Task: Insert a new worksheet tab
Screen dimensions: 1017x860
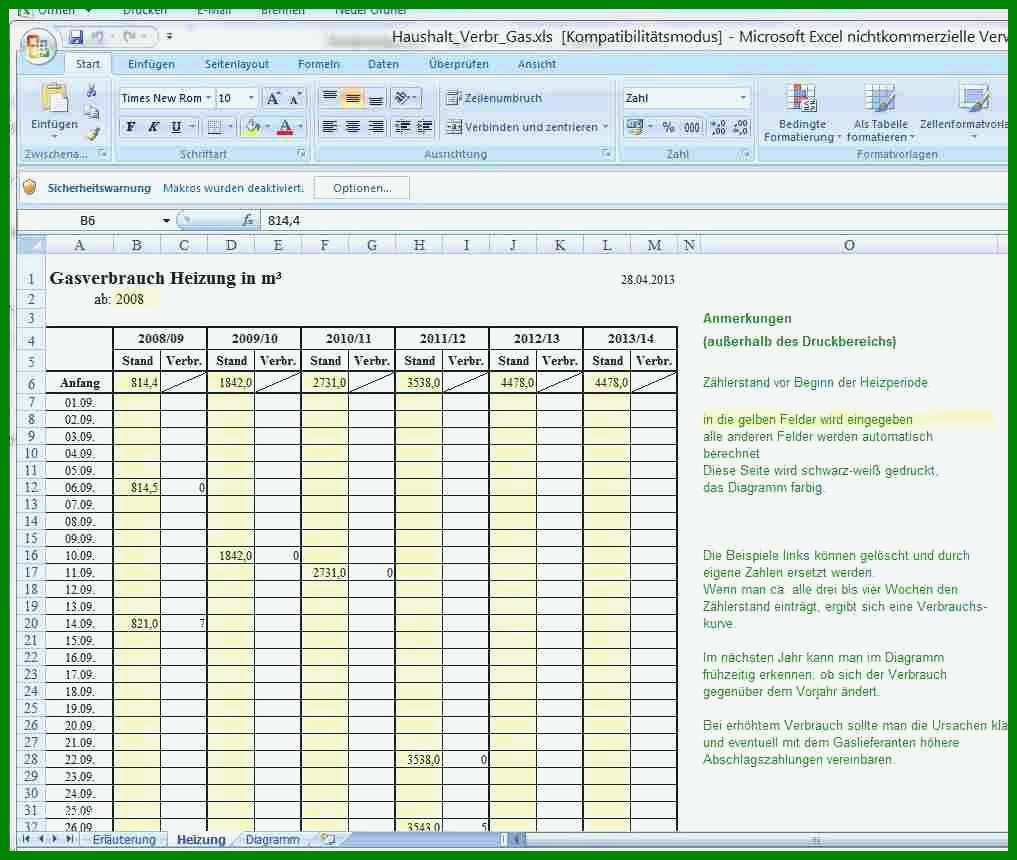Action: 328,839
